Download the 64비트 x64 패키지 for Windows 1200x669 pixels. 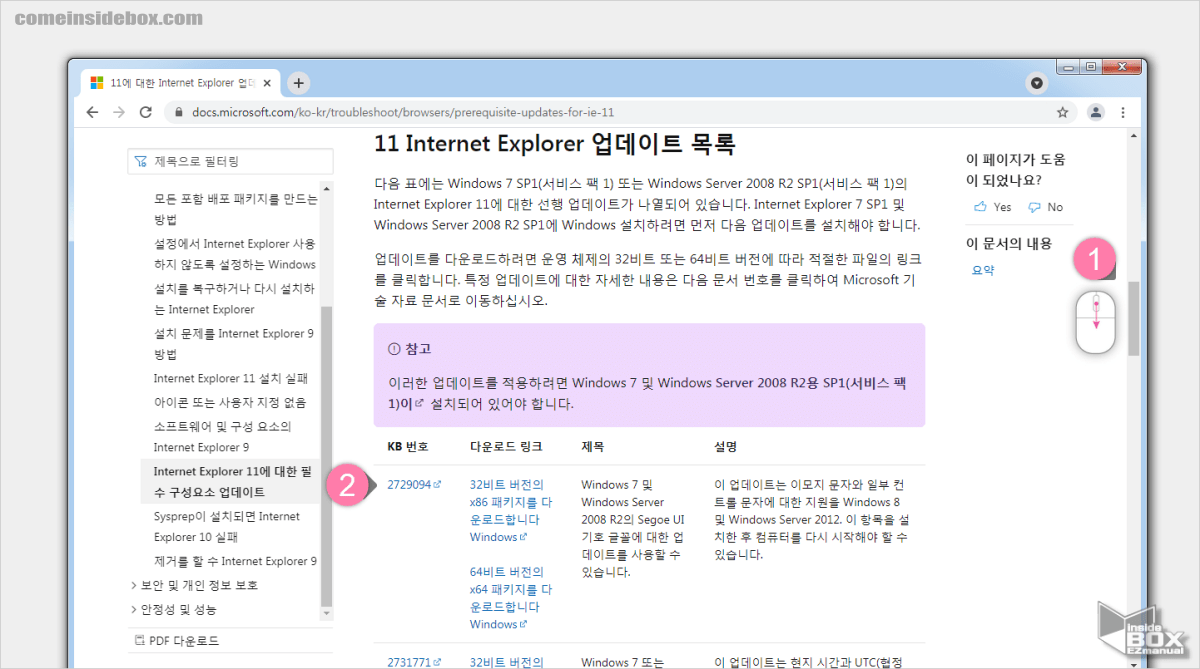click(x=510, y=589)
